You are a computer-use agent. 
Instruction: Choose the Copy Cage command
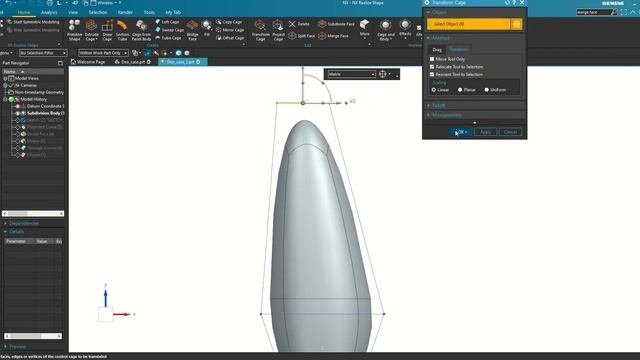(x=229, y=22)
